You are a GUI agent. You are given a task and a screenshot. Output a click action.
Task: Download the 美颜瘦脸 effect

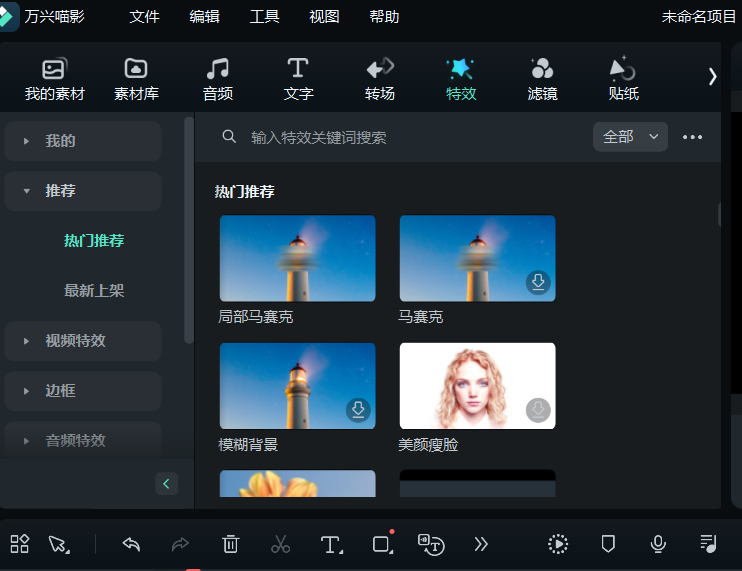click(538, 410)
